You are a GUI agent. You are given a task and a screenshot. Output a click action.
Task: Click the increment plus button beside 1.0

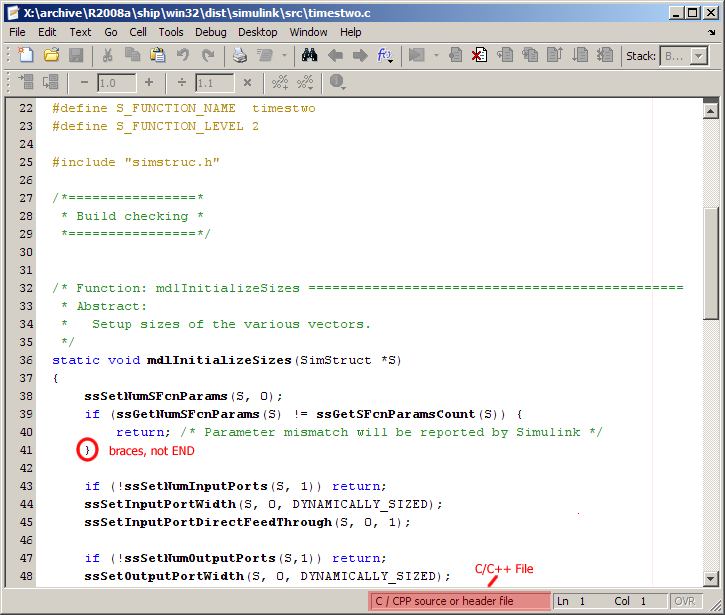pyautogui.click(x=149, y=83)
